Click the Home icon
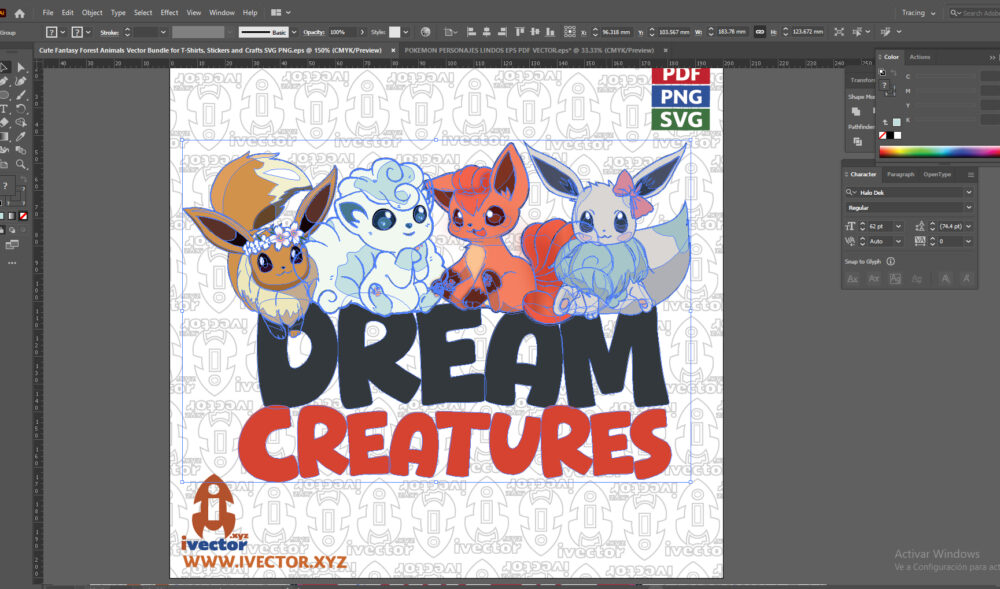 click(x=20, y=13)
